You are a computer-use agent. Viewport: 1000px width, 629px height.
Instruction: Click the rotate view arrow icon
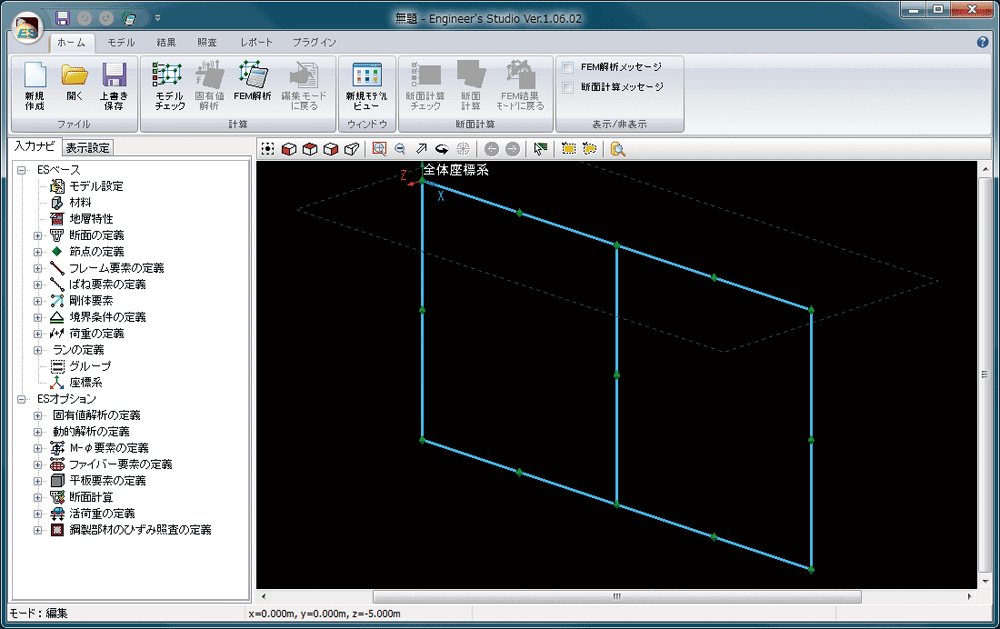click(440, 149)
